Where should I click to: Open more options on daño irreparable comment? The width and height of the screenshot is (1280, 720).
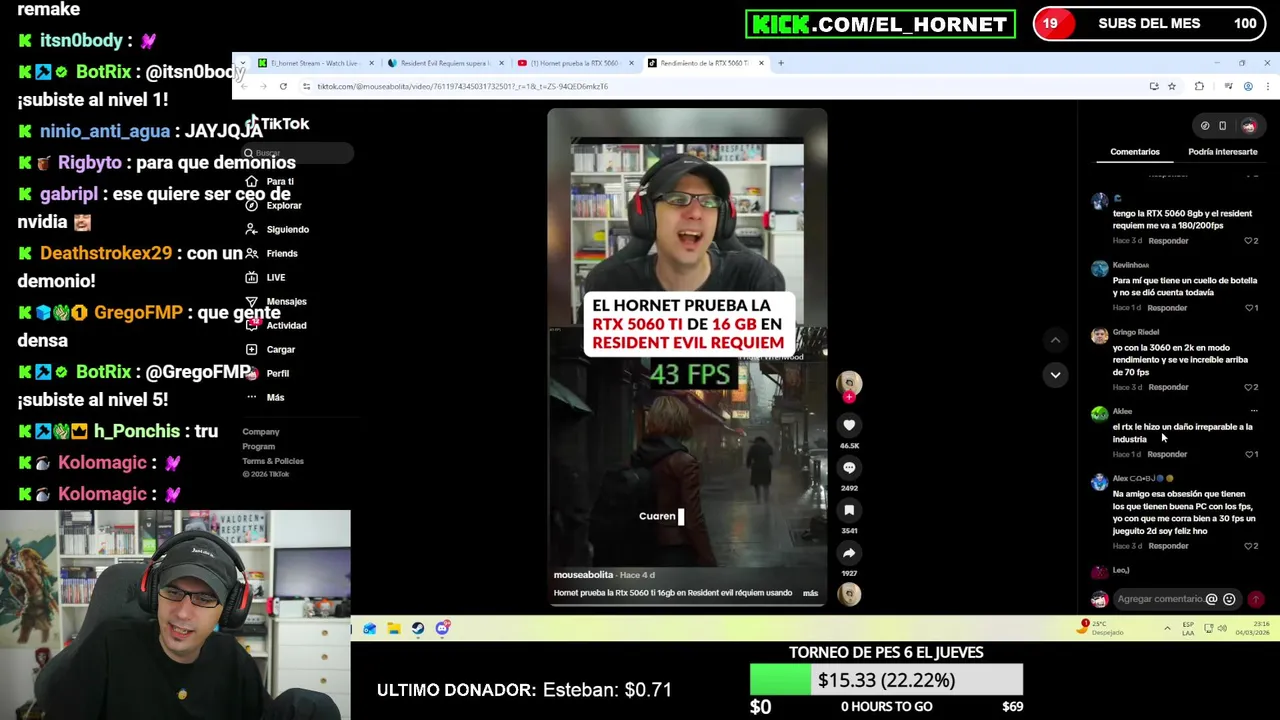point(1253,411)
